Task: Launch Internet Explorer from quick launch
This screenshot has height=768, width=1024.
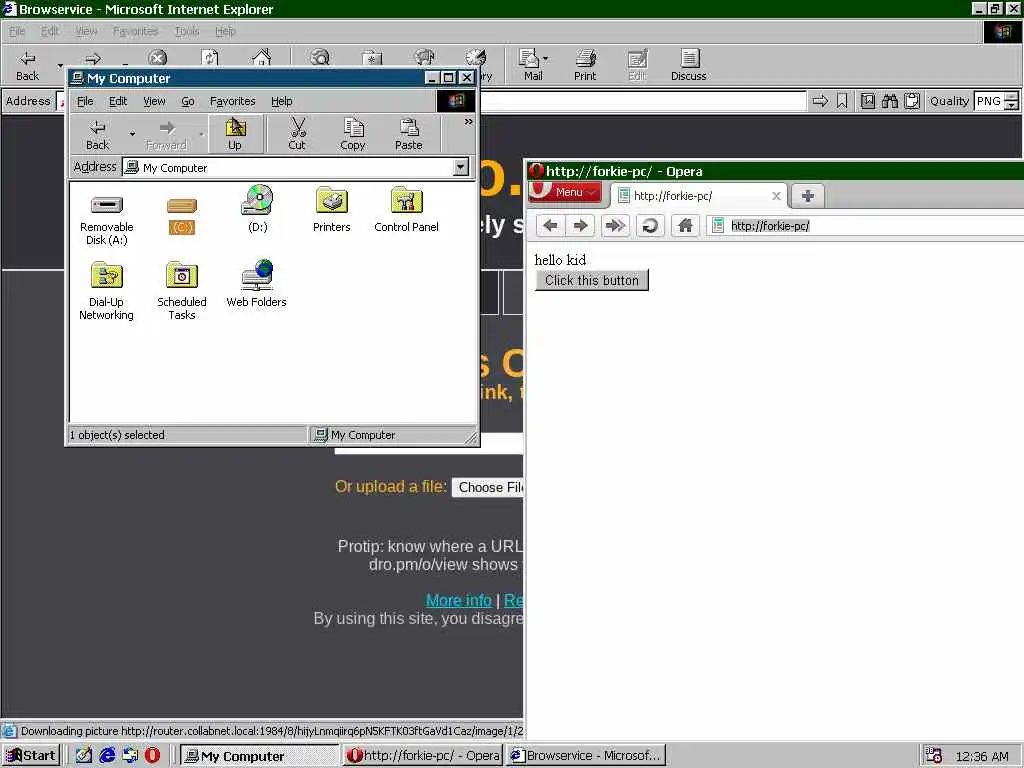Action: coord(107,756)
